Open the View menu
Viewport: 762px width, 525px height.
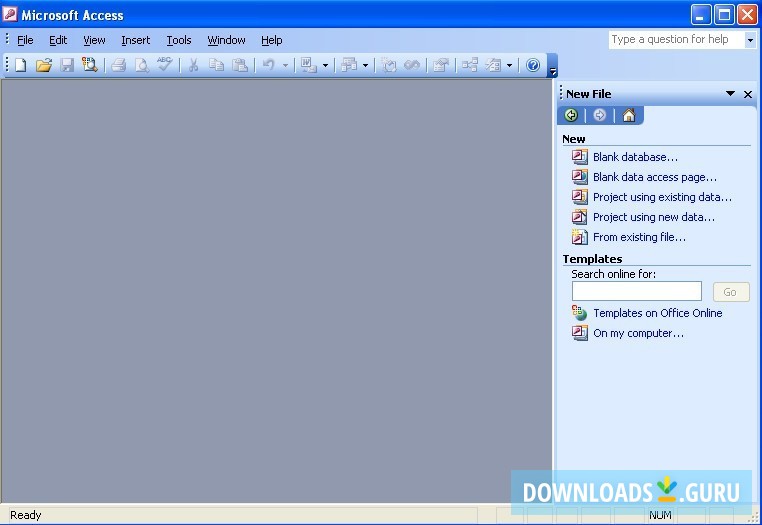click(94, 40)
